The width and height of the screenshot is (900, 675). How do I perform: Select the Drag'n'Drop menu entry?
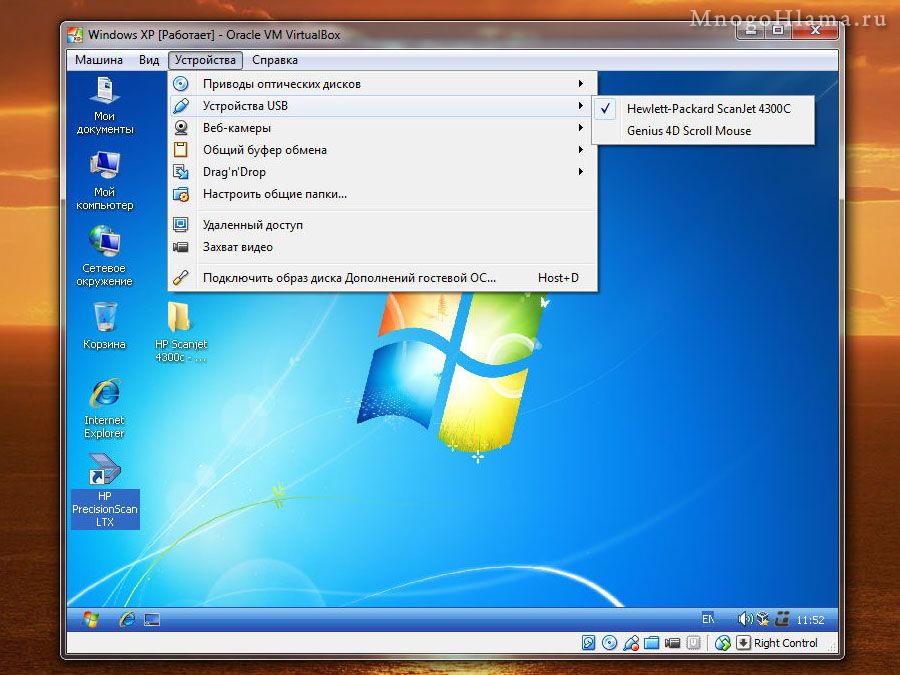coord(382,172)
